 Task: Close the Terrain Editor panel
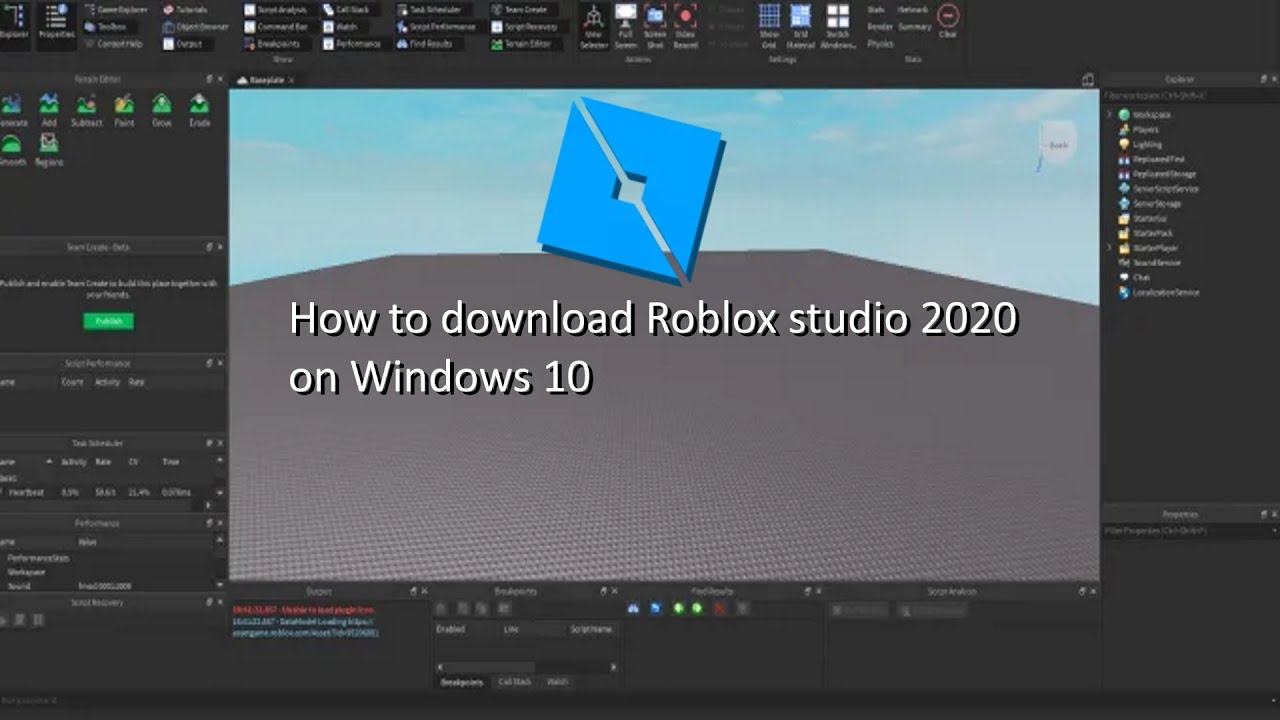(x=220, y=79)
